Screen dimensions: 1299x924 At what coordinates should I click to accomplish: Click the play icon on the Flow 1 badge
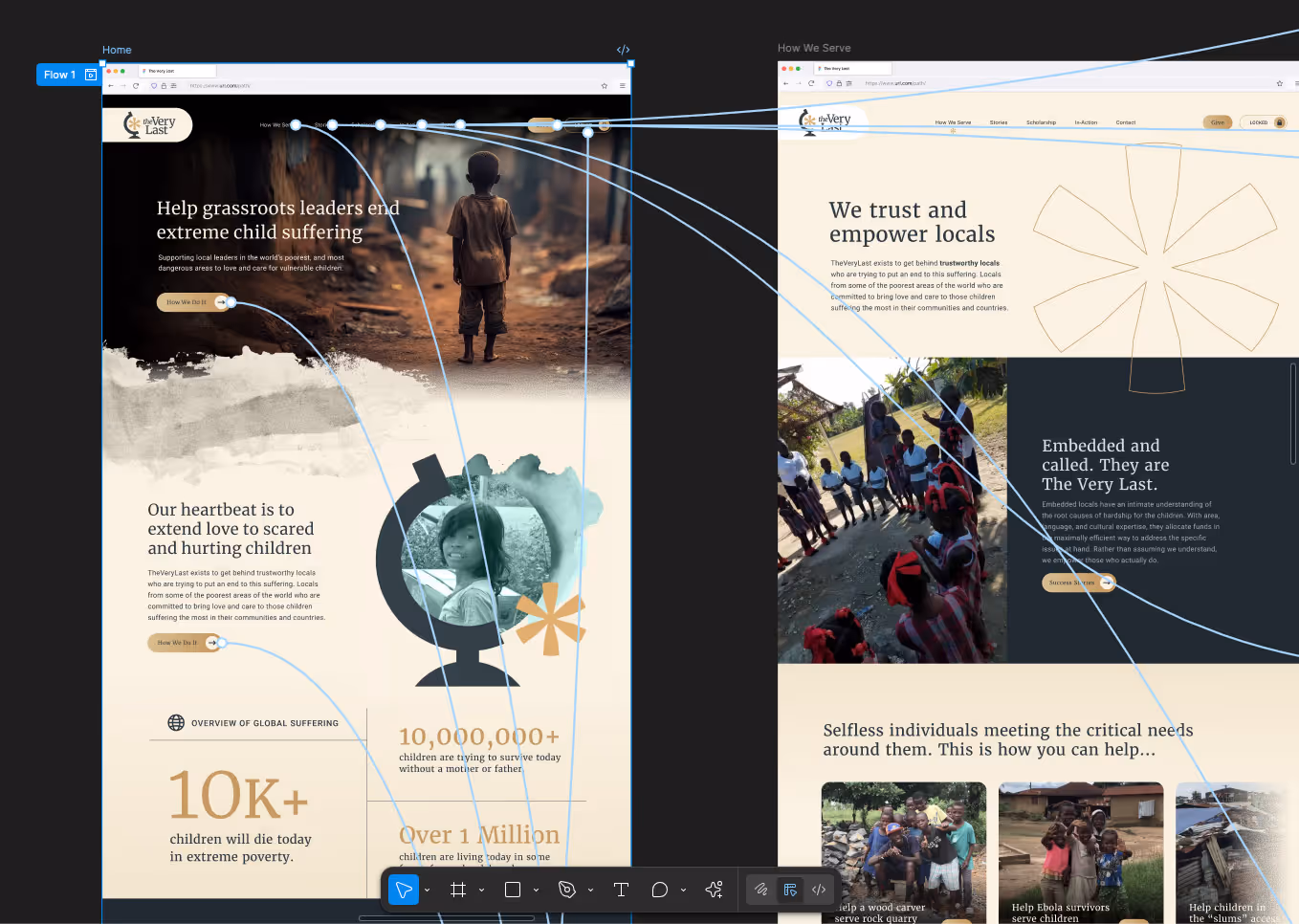90,74
